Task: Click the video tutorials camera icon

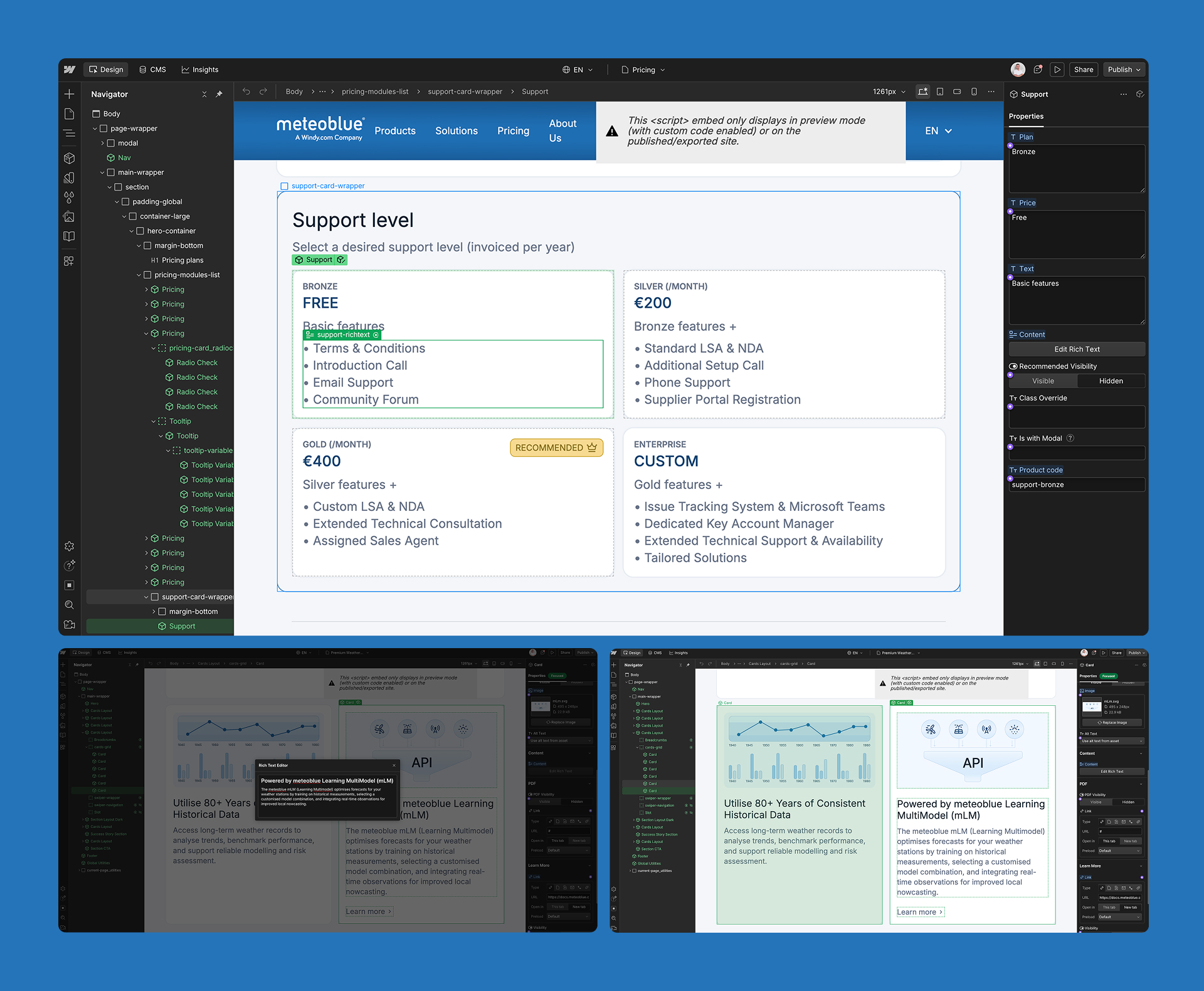Action: click(x=70, y=624)
